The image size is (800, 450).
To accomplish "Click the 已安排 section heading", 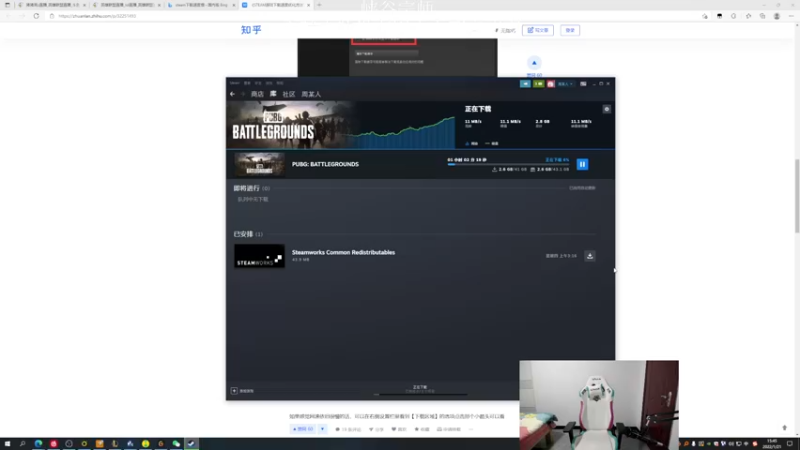I will pos(243,234).
